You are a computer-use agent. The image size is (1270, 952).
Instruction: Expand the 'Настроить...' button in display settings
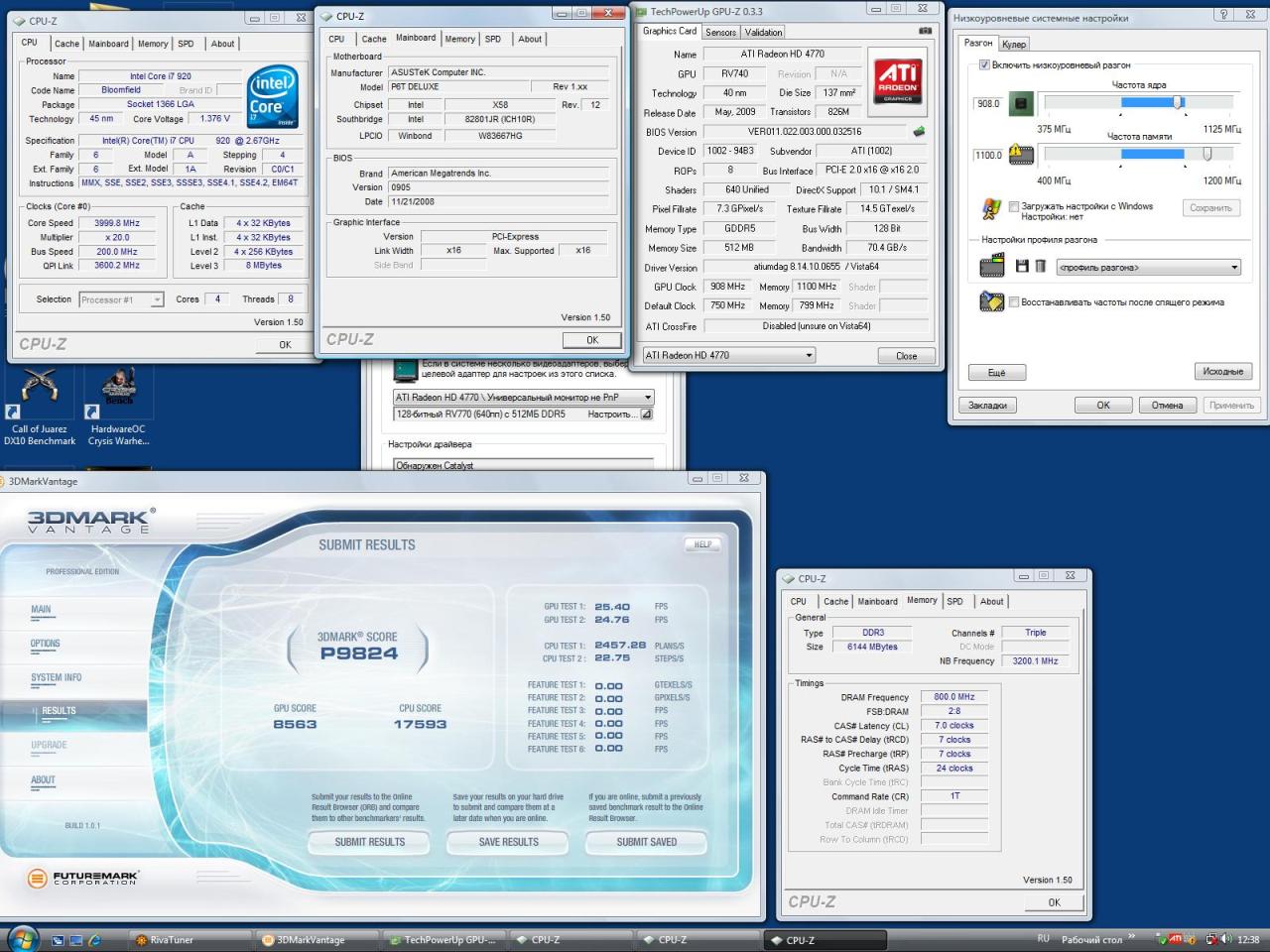pyautogui.click(x=646, y=415)
